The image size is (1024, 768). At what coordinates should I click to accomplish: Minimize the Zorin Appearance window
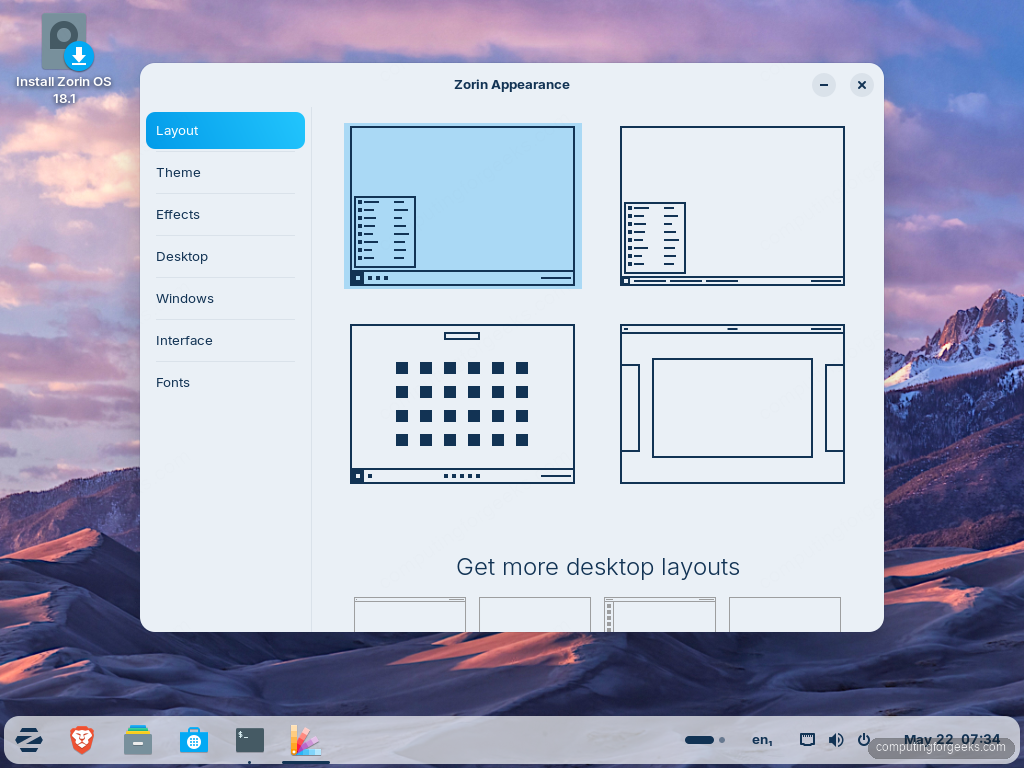tap(824, 85)
